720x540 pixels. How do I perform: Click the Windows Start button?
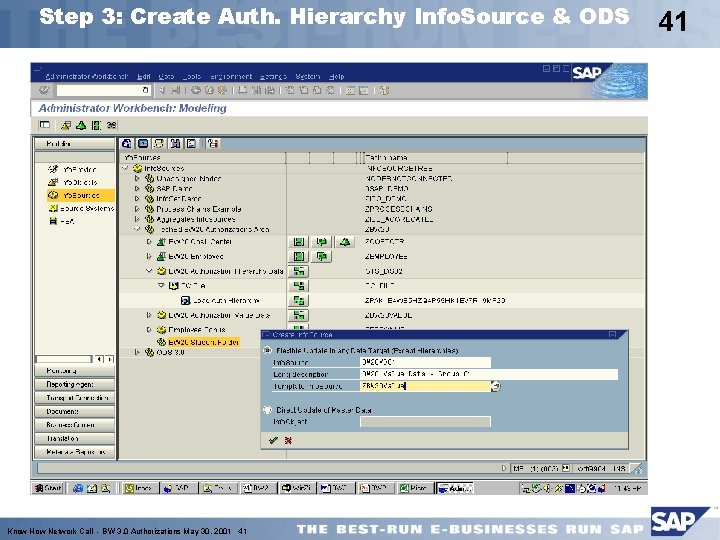click(48, 488)
